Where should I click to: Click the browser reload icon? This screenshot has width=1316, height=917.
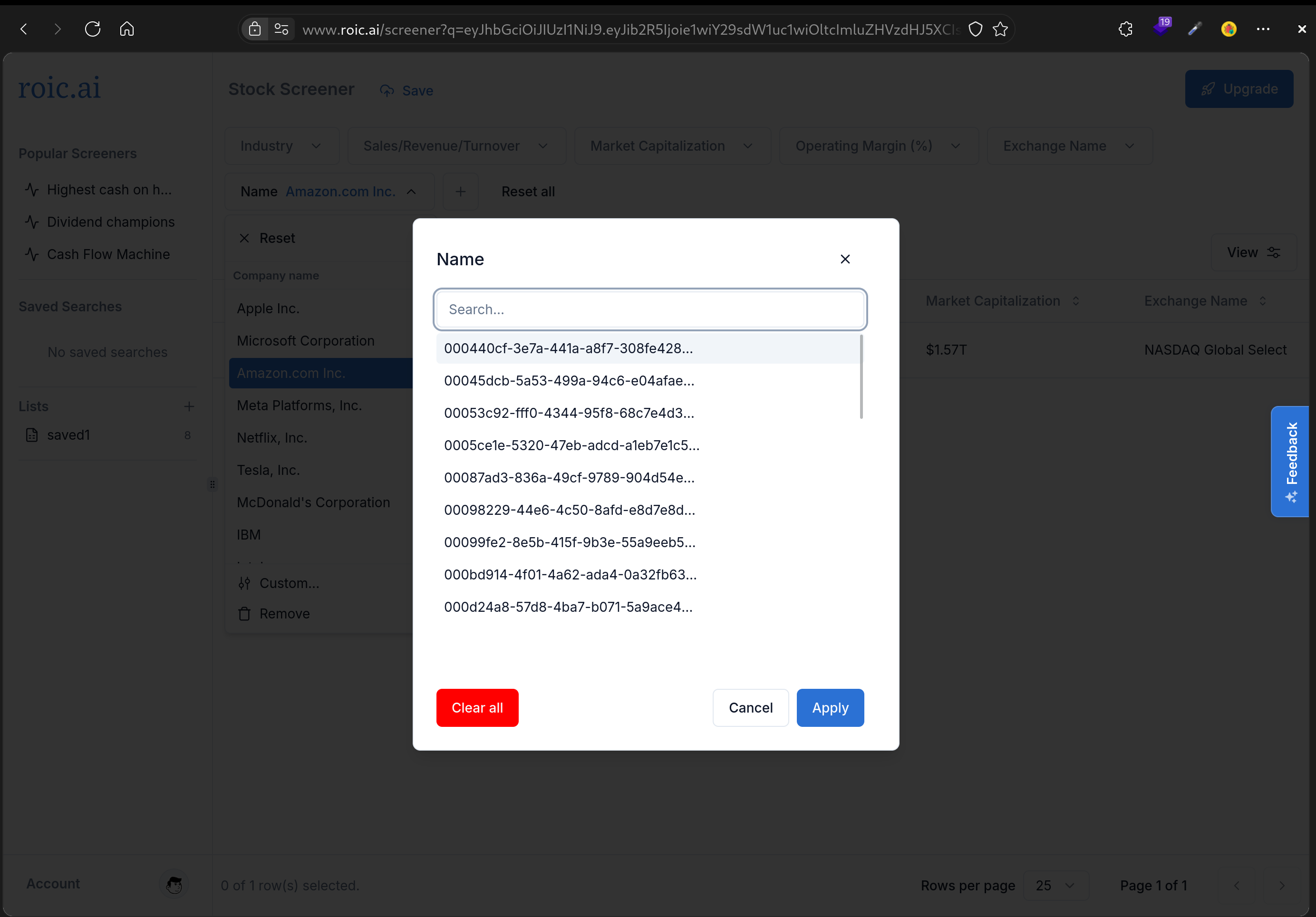(x=92, y=29)
